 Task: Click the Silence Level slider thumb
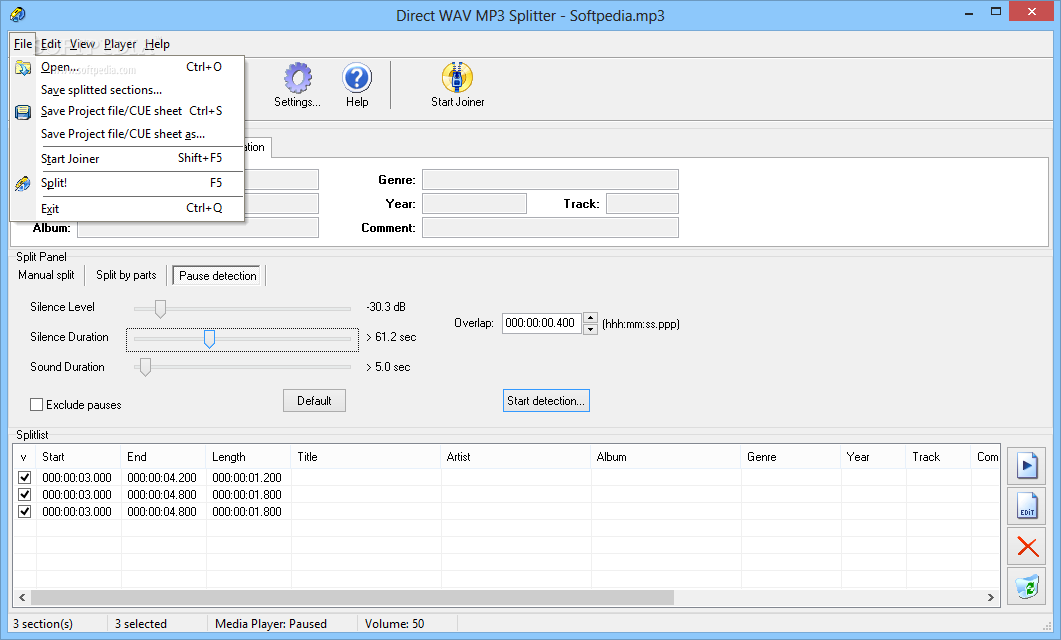[160, 308]
